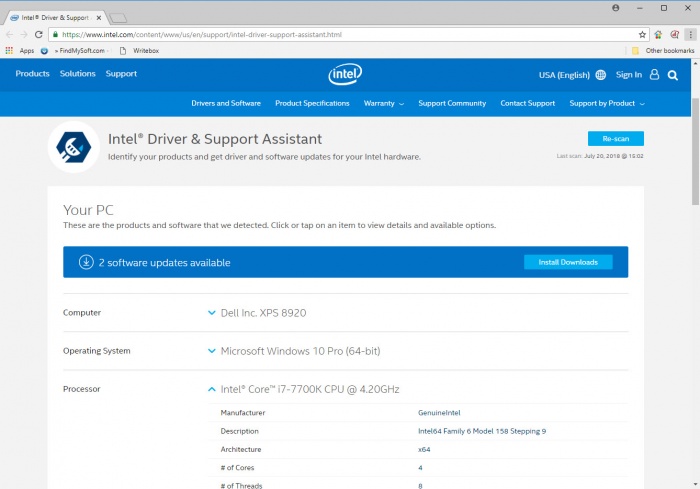This screenshot has width=700, height=489.
Task: Bookmark page with the star icon
Action: 642,34
